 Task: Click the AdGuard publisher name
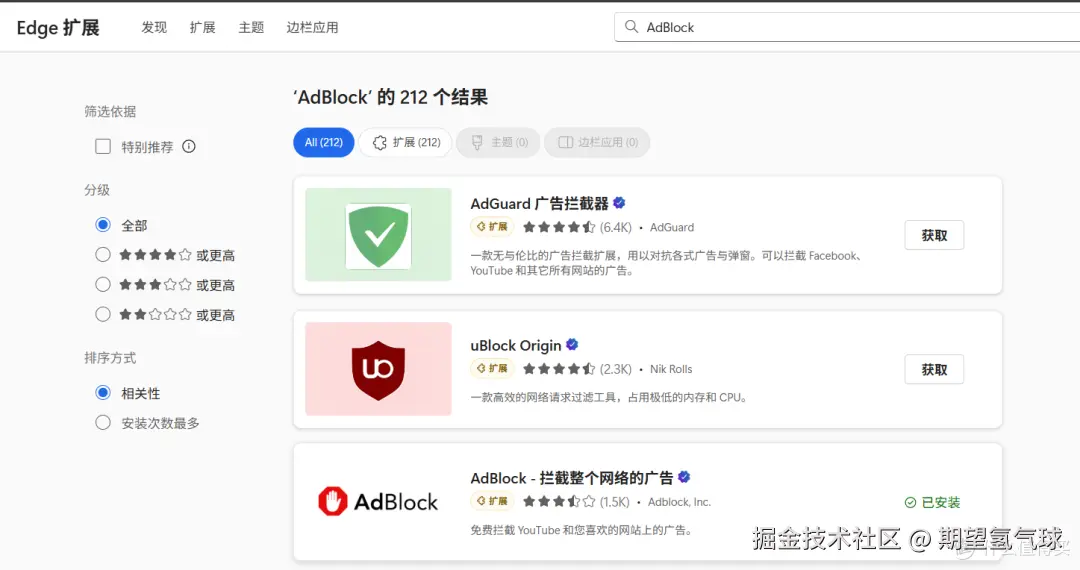pyautogui.click(x=672, y=227)
